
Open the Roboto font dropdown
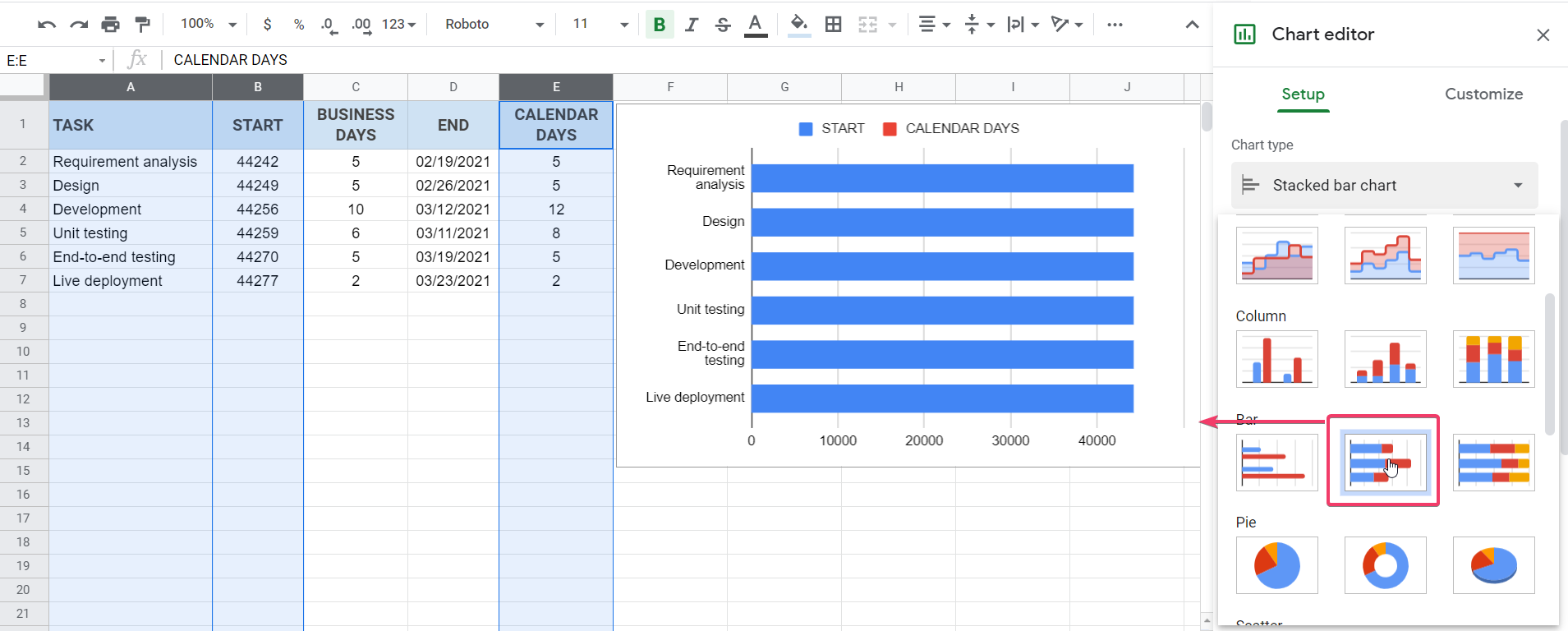(x=494, y=25)
